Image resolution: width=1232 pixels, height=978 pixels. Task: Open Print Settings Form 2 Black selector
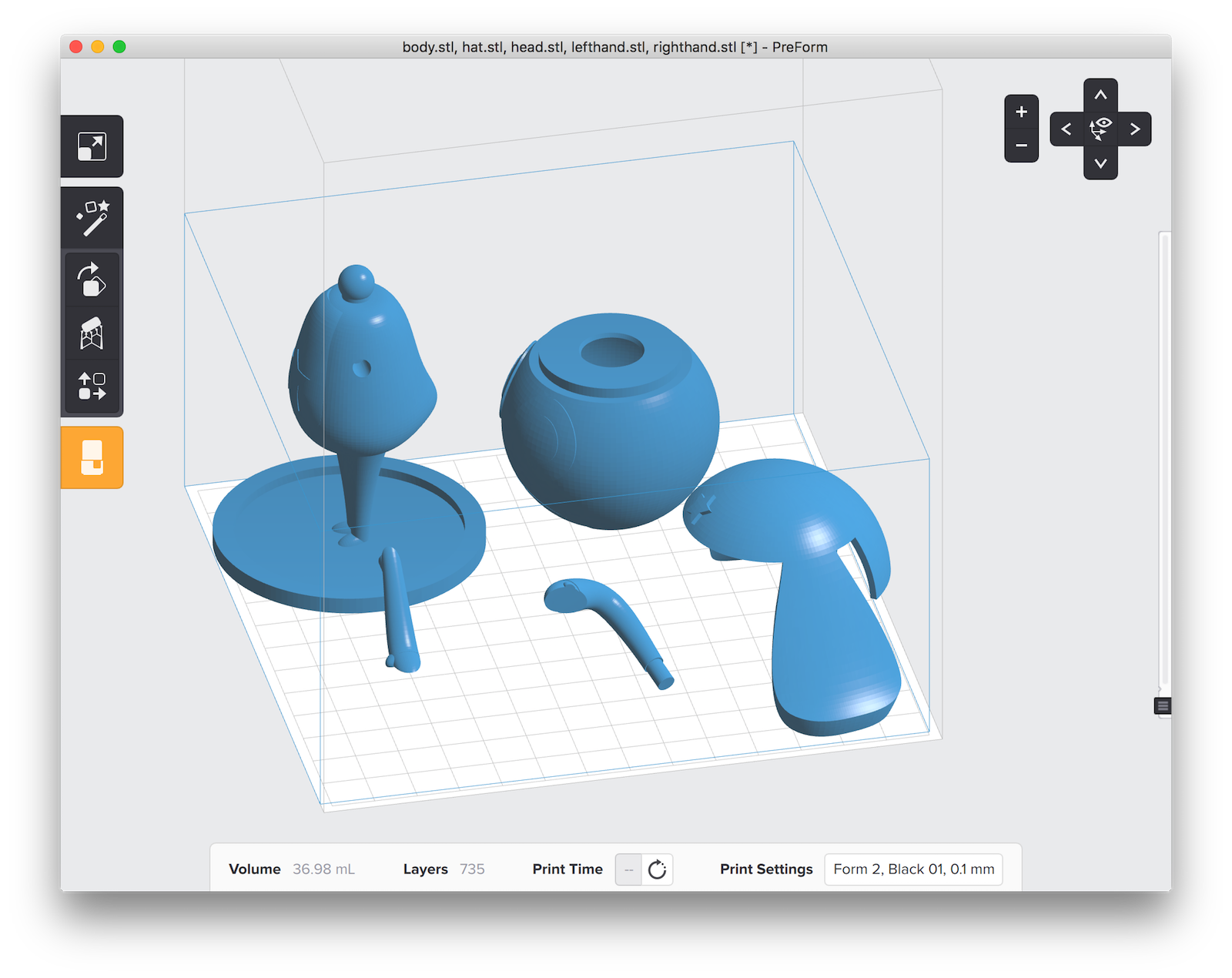pyautogui.click(x=913, y=869)
